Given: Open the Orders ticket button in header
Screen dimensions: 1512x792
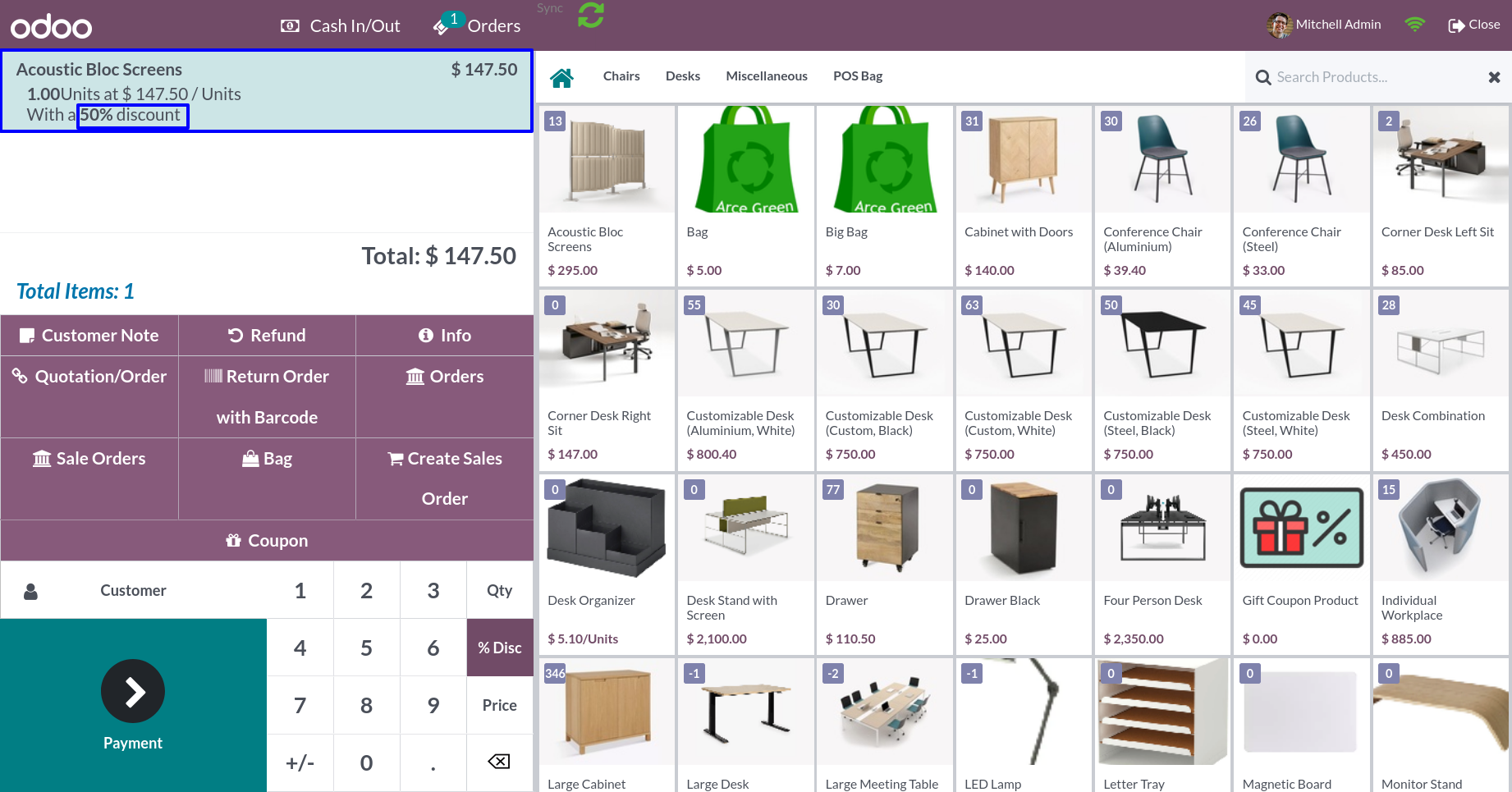Looking at the screenshot, I should 477,25.
